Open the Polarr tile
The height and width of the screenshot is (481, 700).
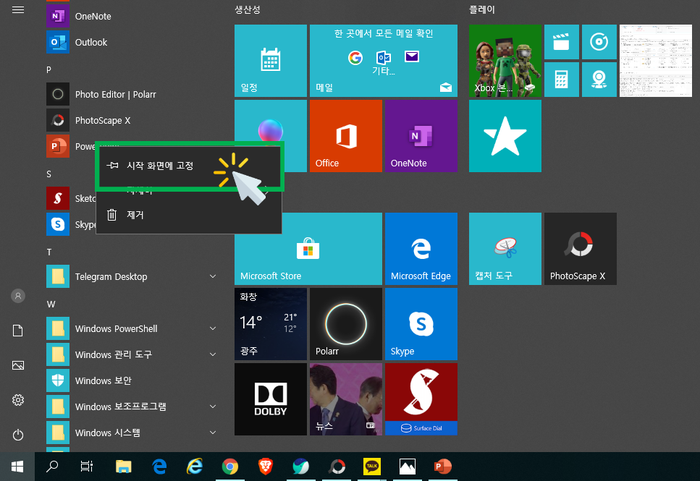coord(346,324)
